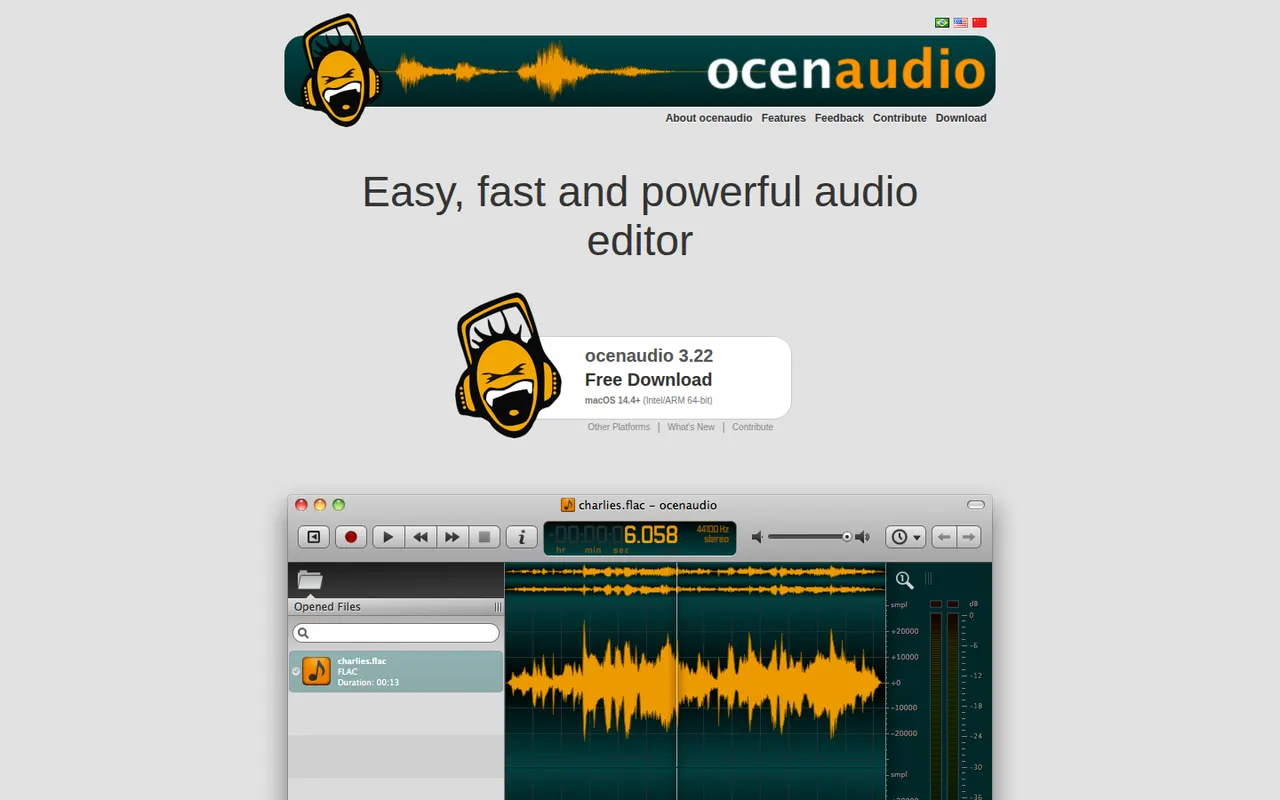
Task: Choose the Chinese flag language option
Action: (979, 22)
